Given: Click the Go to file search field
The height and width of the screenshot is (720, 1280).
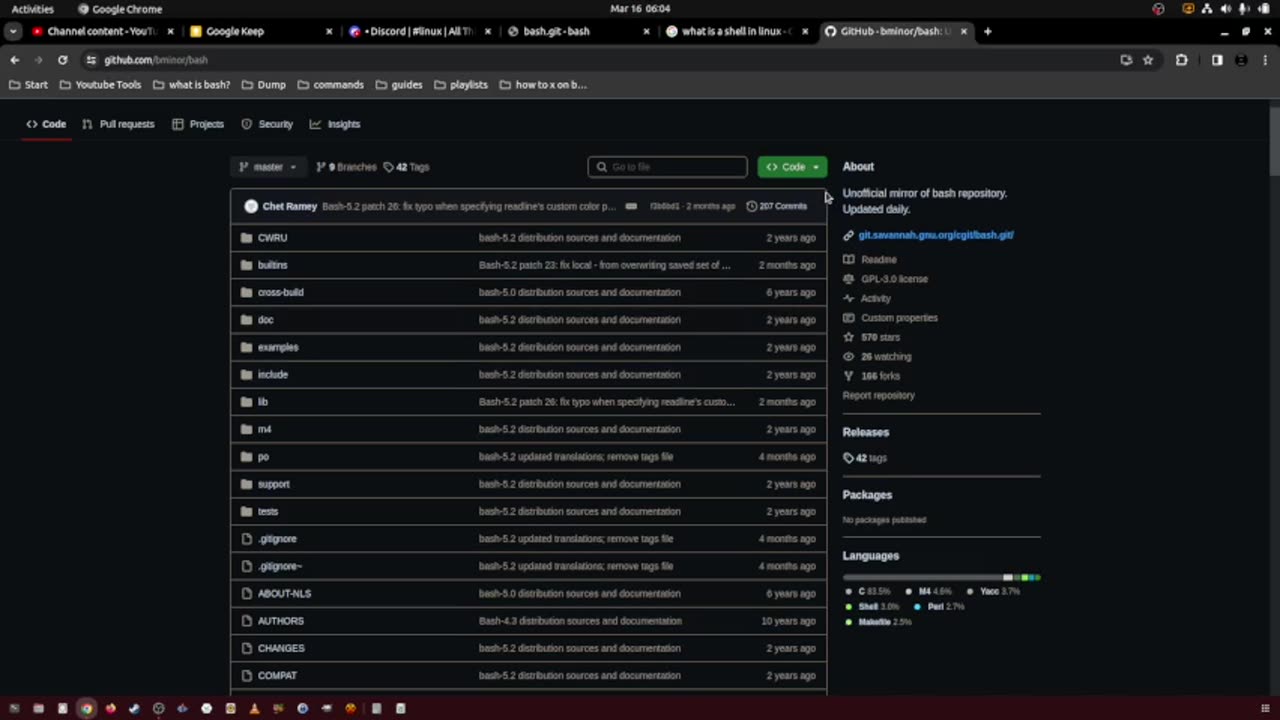Looking at the screenshot, I should click(x=667, y=167).
